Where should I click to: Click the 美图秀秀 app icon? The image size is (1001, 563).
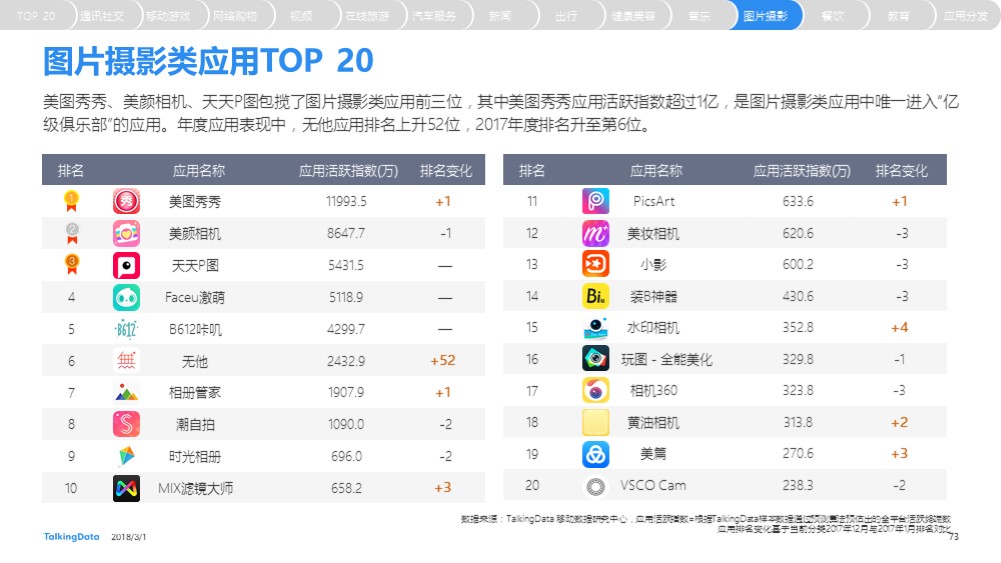point(126,202)
